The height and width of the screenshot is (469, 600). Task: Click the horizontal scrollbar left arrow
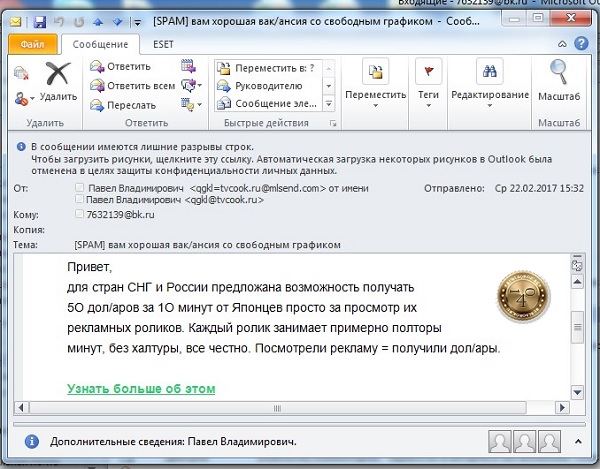tap(21, 408)
